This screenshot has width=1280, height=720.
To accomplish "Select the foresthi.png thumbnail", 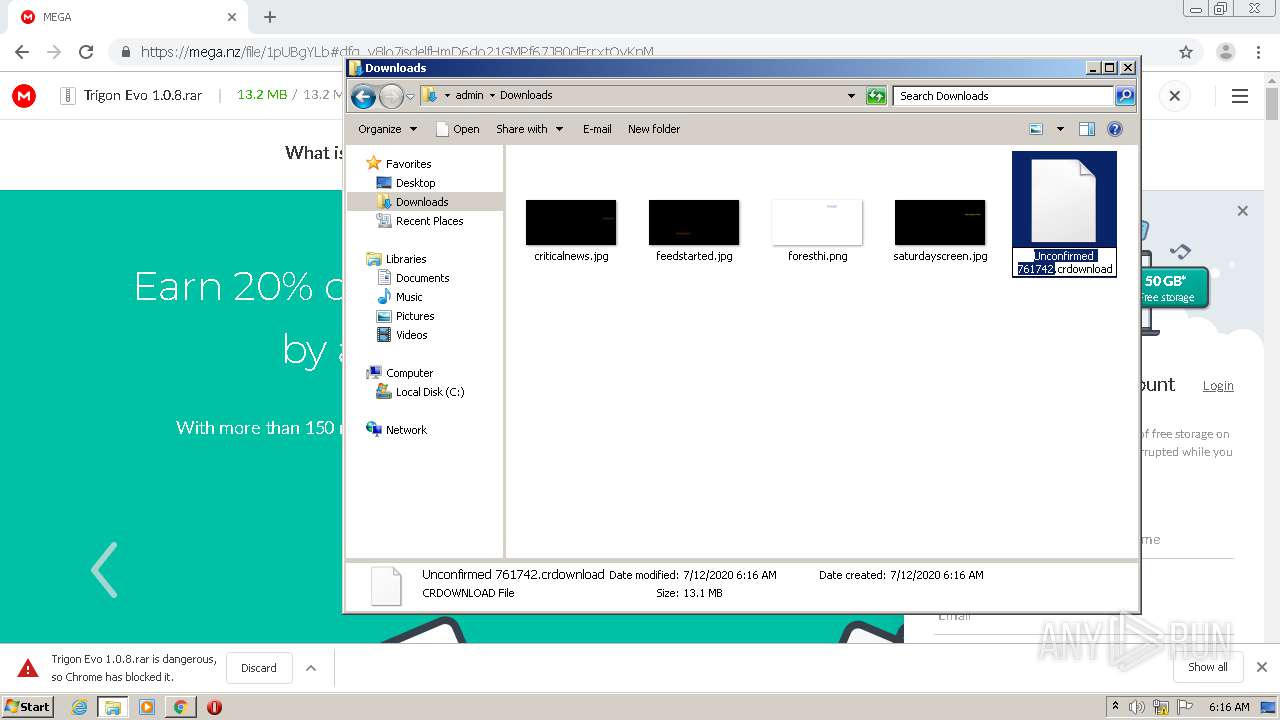I will pos(817,222).
